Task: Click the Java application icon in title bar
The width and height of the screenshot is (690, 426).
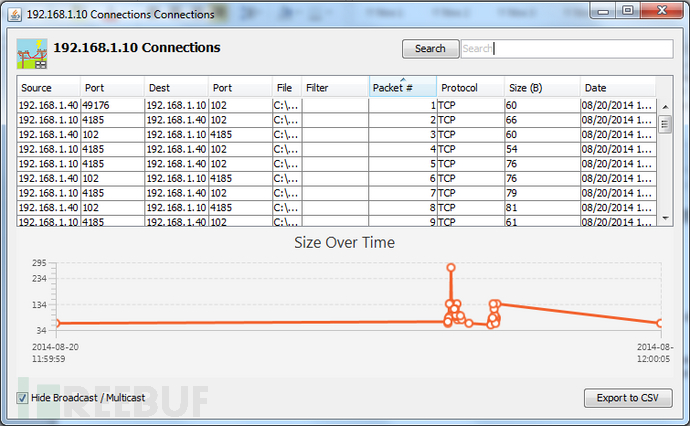Action: pyautogui.click(x=14, y=15)
